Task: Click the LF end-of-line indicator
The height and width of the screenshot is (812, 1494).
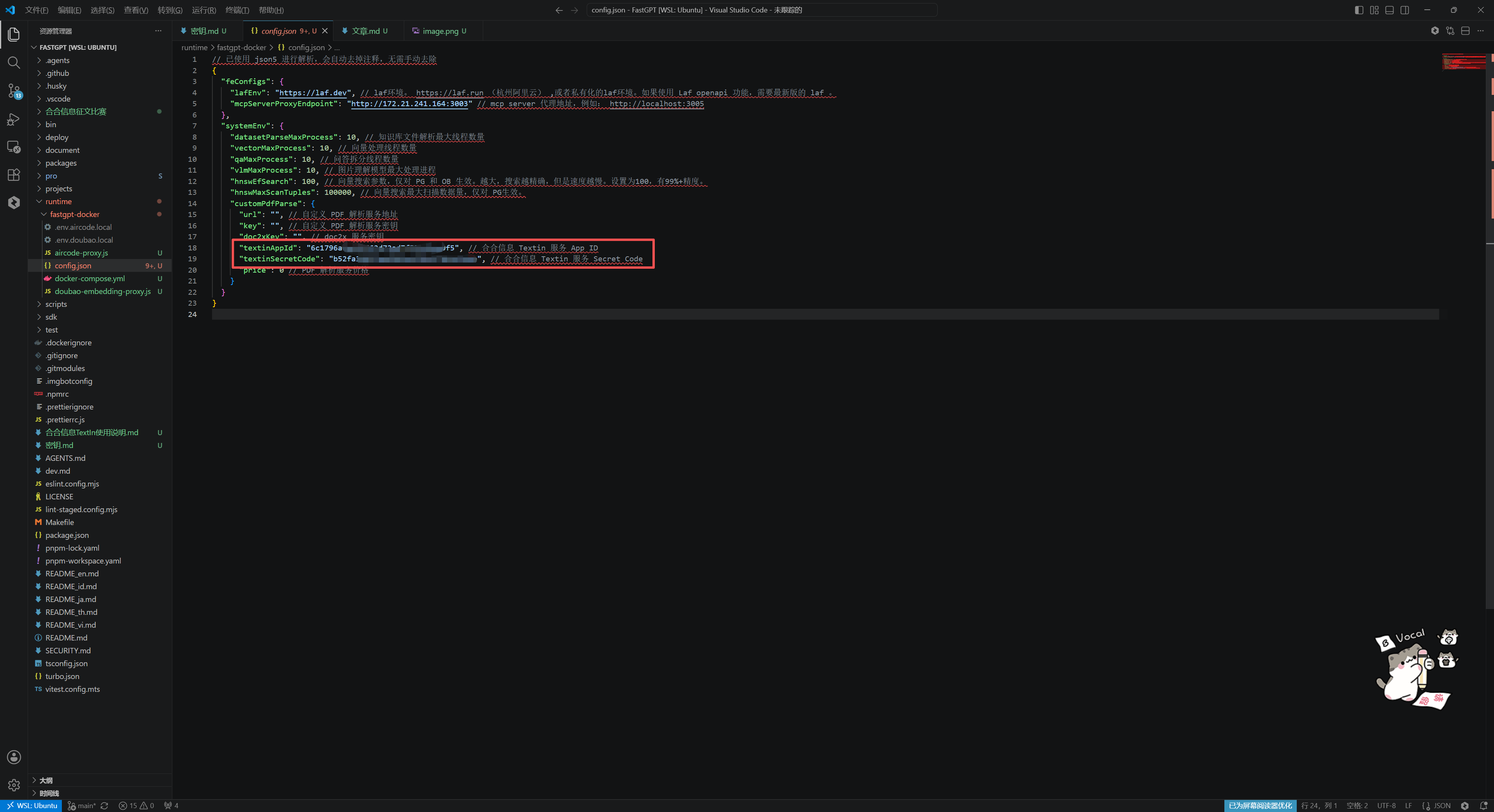Action: 1408,806
